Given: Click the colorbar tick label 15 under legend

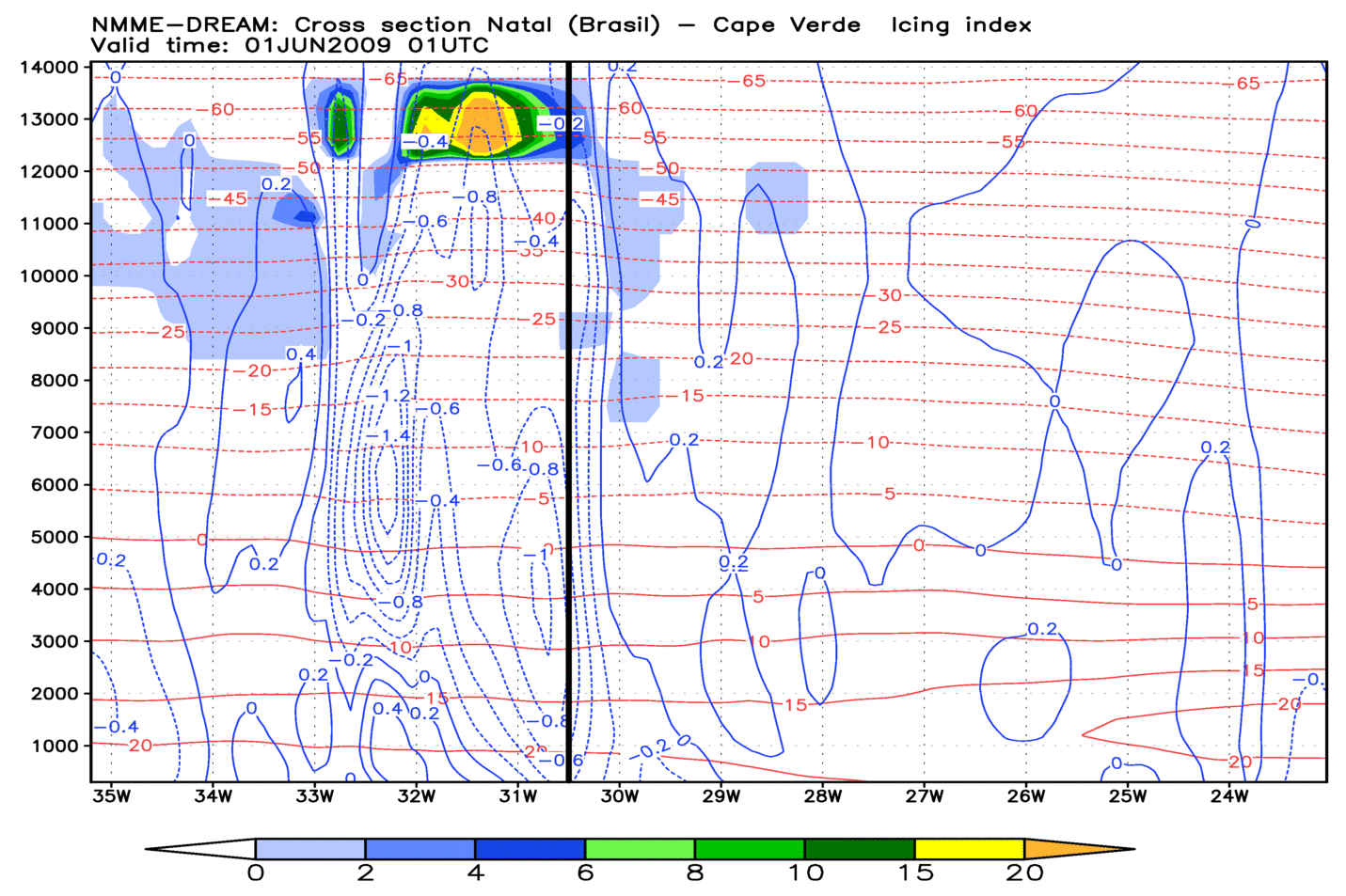Looking at the screenshot, I should pos(914,873).
